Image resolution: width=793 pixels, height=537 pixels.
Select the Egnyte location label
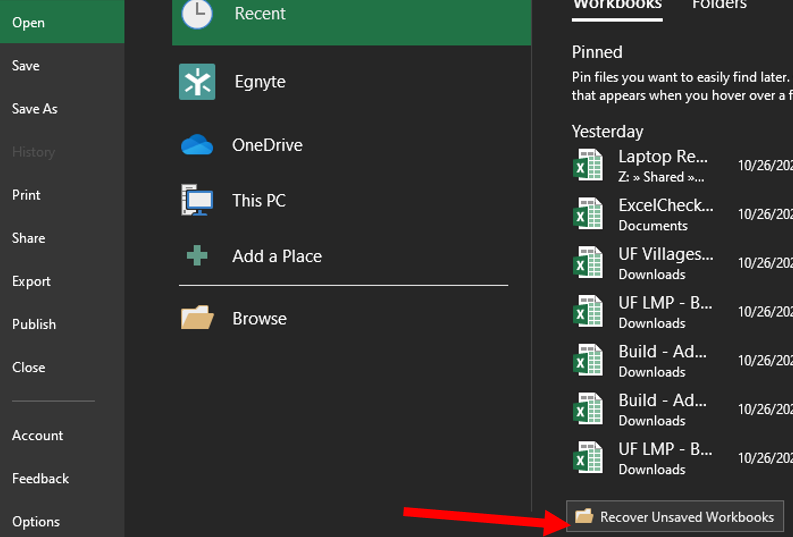coord(260,82)
